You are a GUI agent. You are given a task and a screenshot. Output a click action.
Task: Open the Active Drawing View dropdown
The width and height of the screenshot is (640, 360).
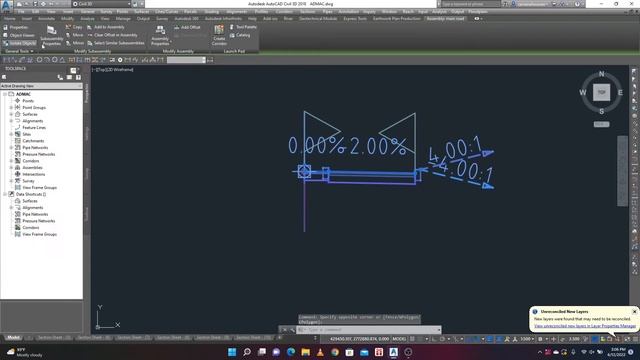click(41, 86)
